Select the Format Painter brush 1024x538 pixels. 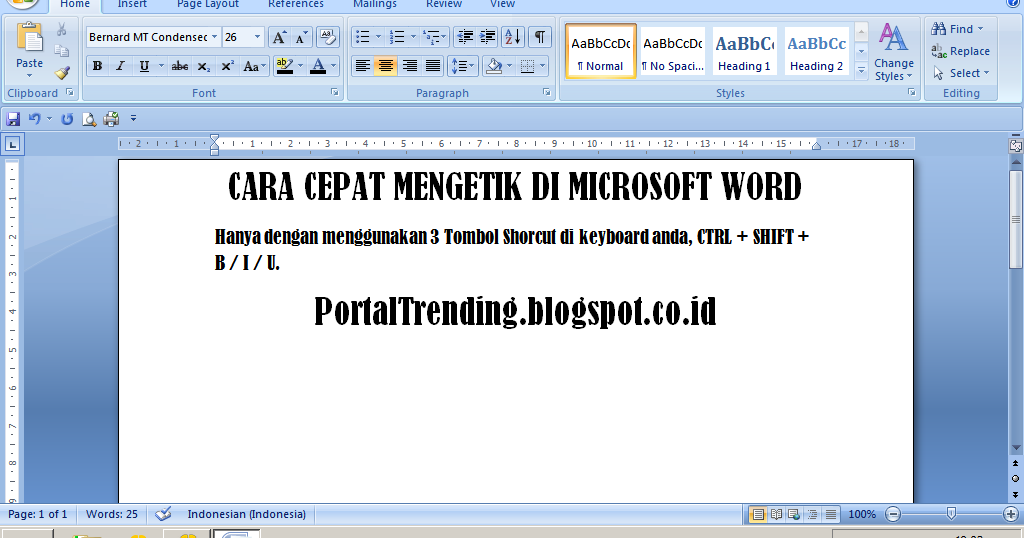click(x=62, y=72)
